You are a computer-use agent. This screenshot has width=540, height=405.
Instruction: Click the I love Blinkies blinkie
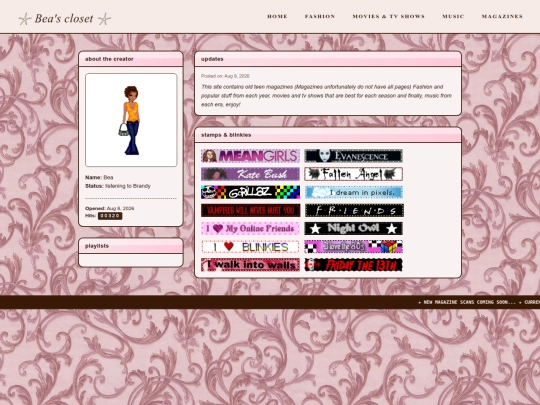(x=250, y=247)
